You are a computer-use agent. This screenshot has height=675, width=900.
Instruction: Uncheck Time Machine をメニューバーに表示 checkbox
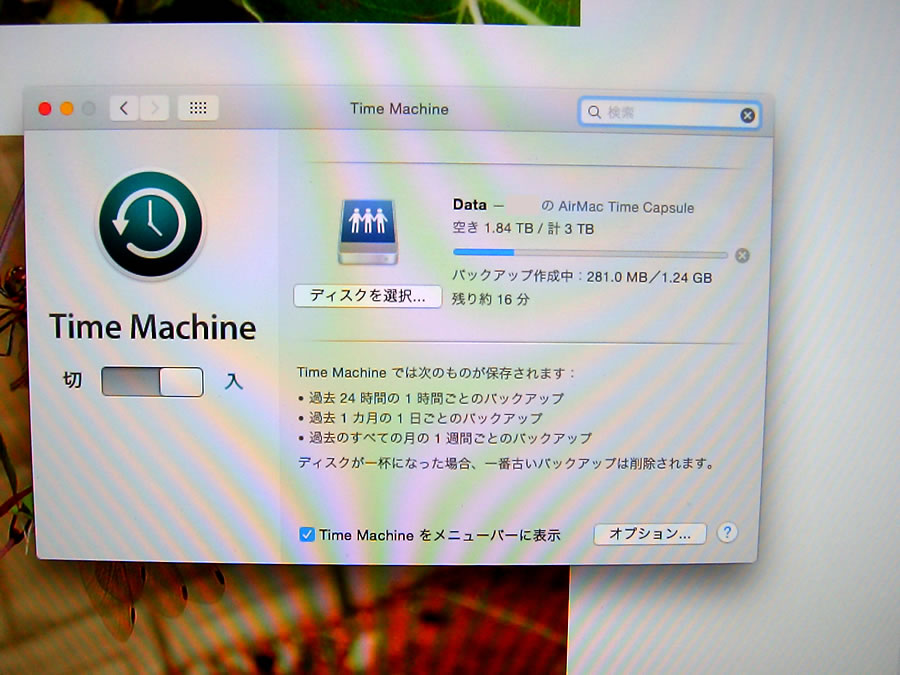(x=307, y=534)
